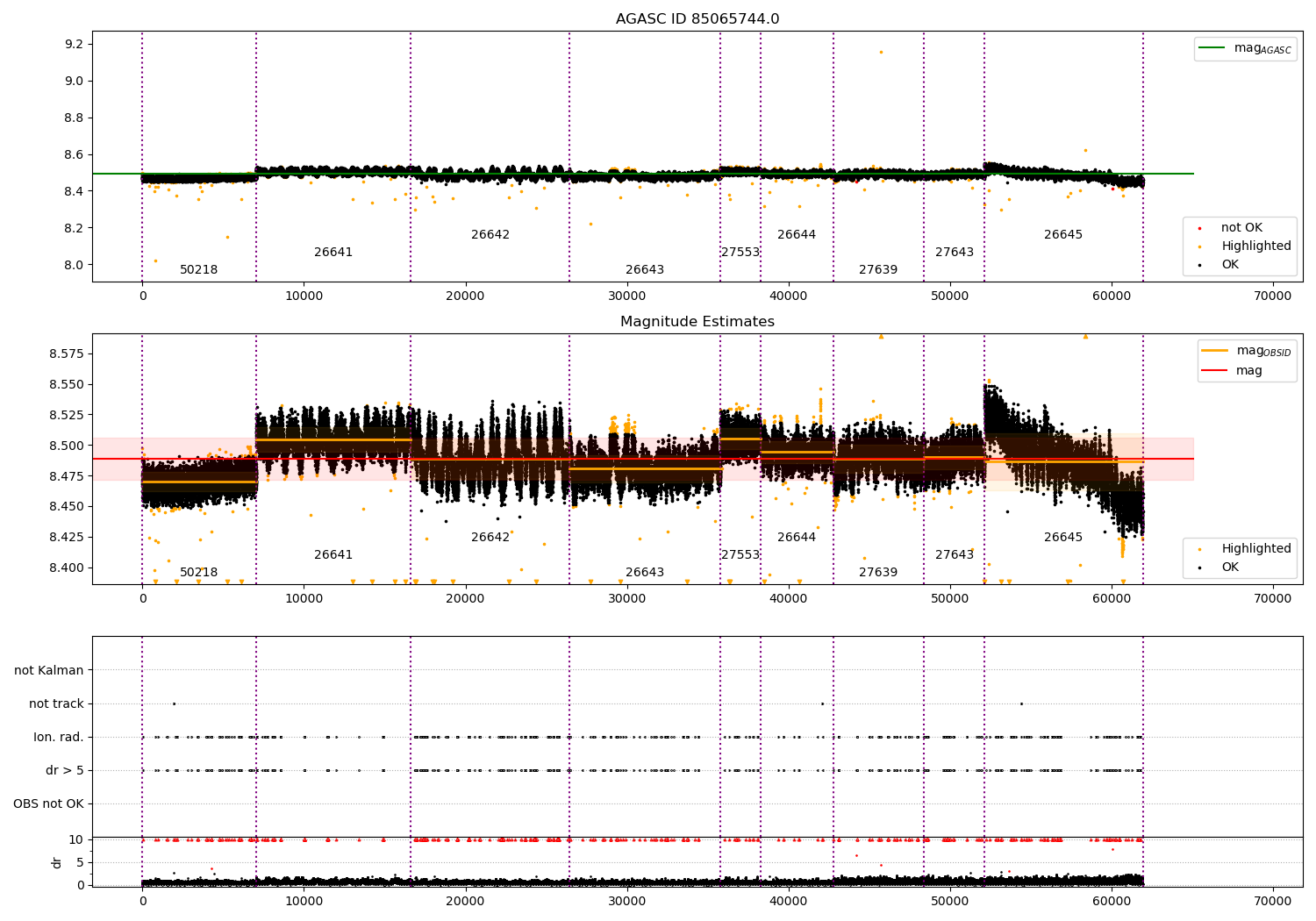Click OBSID label 26644 in Magnitude Estimates panel
The width and height of the screenshot is (1316, 921).
click(x=797, y=538)
